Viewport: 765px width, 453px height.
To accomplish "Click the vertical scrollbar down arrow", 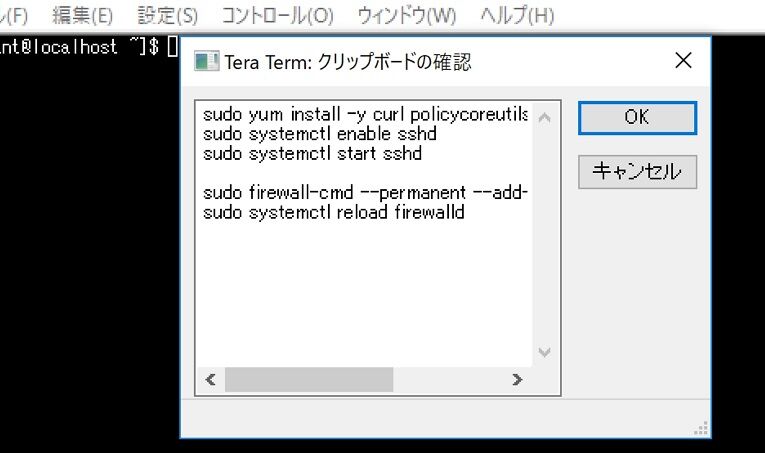I will 544,352.
